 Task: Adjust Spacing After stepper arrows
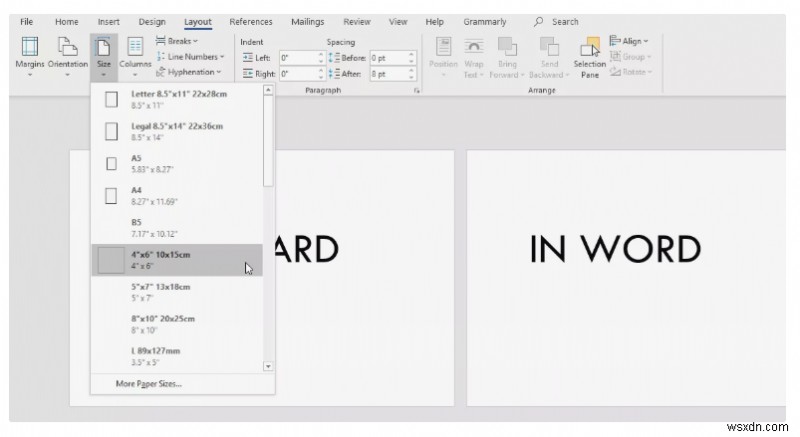point(412,74)
